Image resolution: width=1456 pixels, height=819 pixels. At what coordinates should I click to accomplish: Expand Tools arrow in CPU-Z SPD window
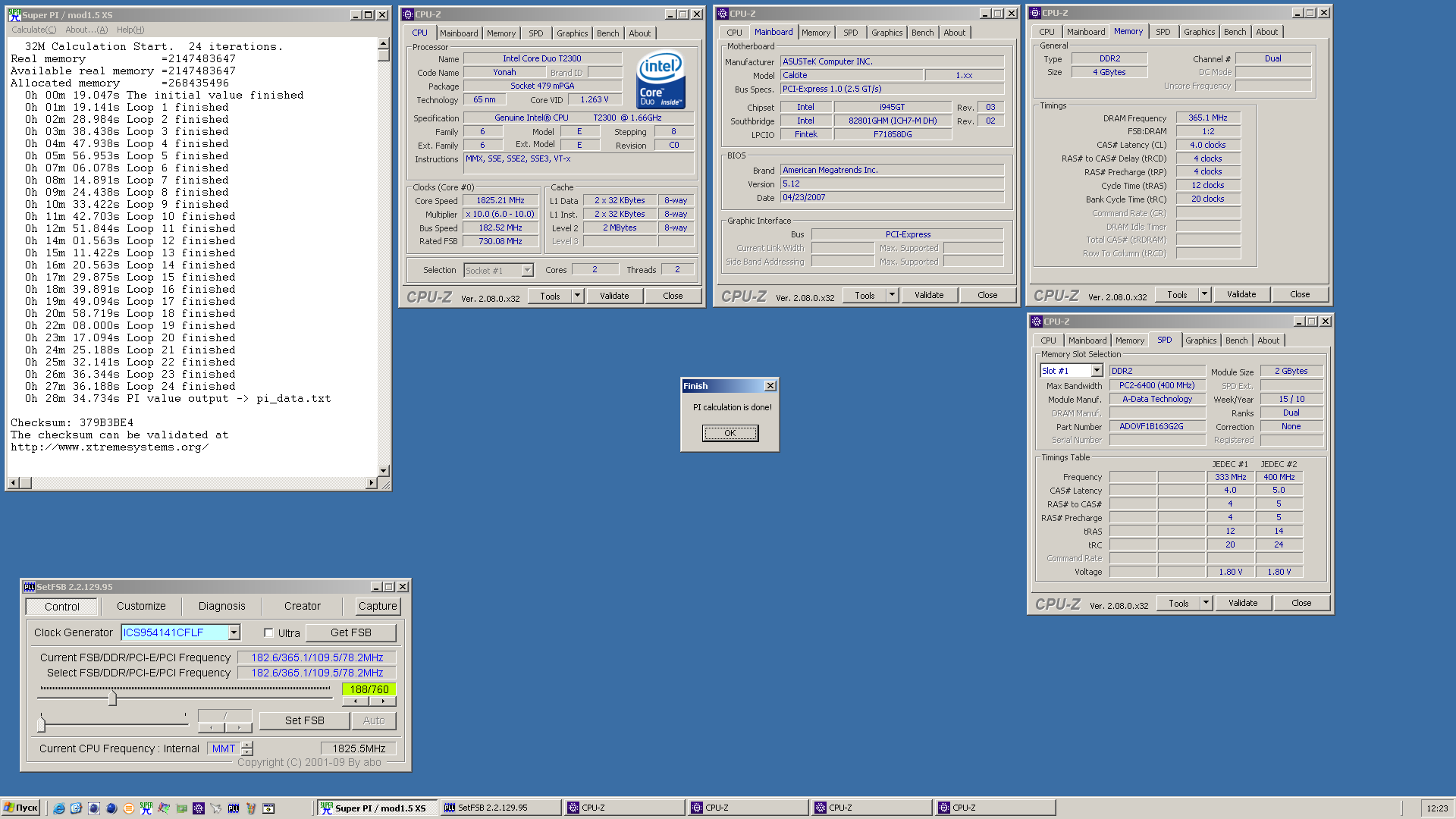(1207, 603)
